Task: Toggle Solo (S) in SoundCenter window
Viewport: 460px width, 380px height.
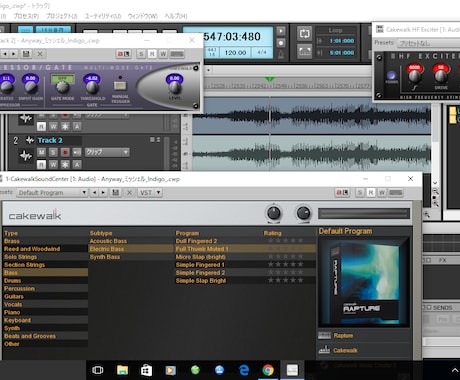Action: coord(360,193)
